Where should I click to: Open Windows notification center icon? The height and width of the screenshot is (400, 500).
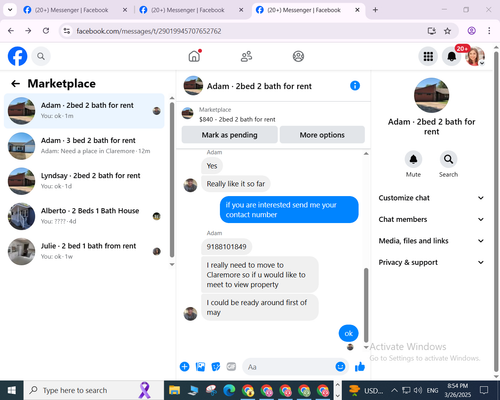[484, 390]
